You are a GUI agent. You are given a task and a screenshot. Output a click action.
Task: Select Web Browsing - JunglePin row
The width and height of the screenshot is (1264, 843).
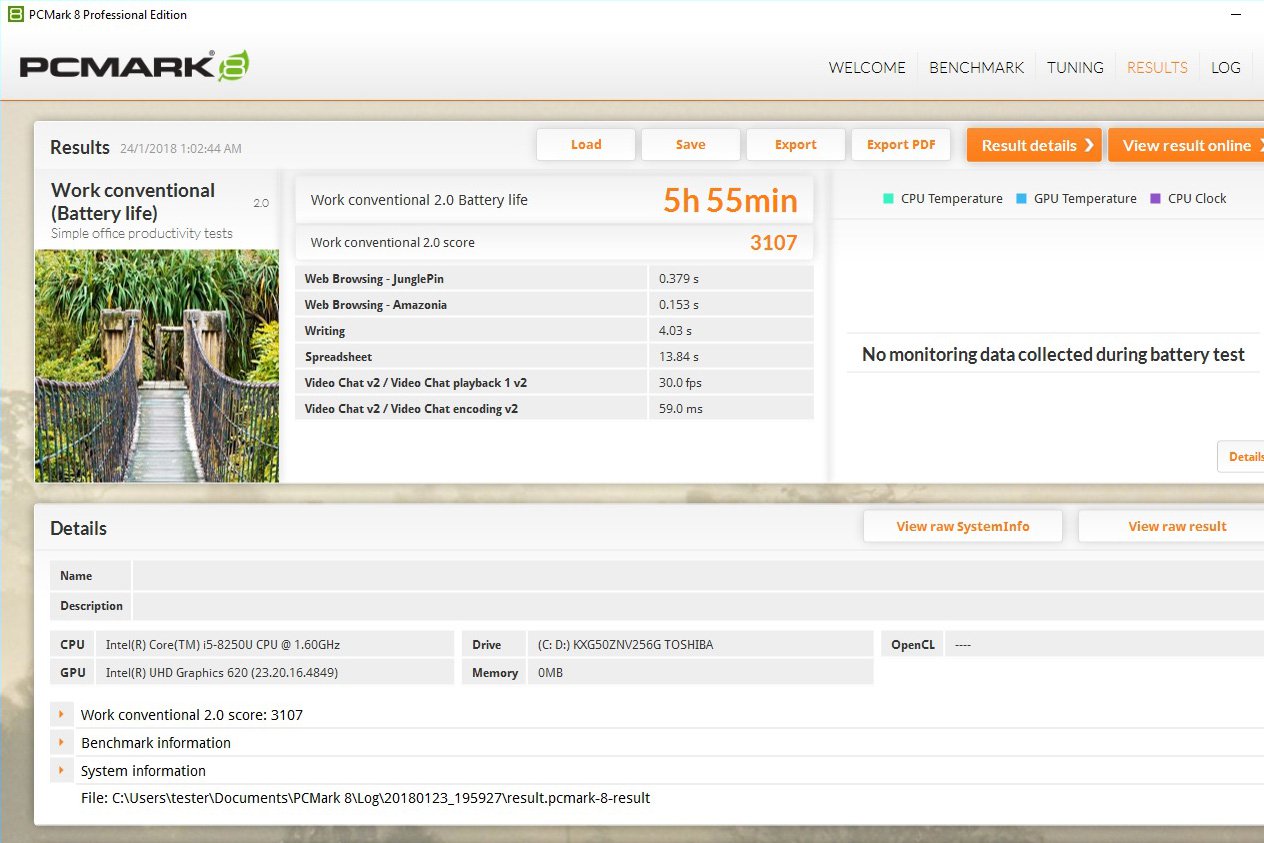[554, 279]
